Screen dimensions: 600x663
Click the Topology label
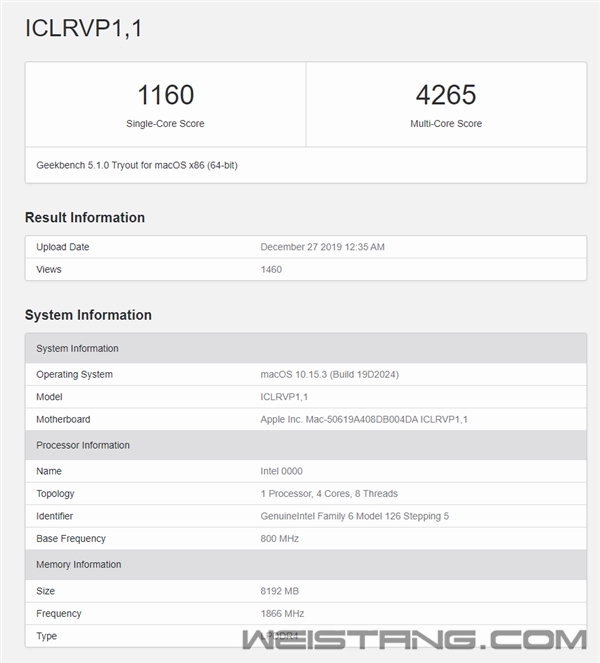[x=55, y=494]
